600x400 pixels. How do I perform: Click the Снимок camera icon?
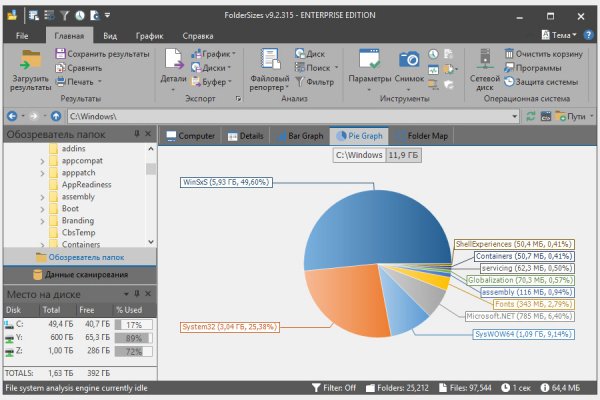[x=409, y=59]
